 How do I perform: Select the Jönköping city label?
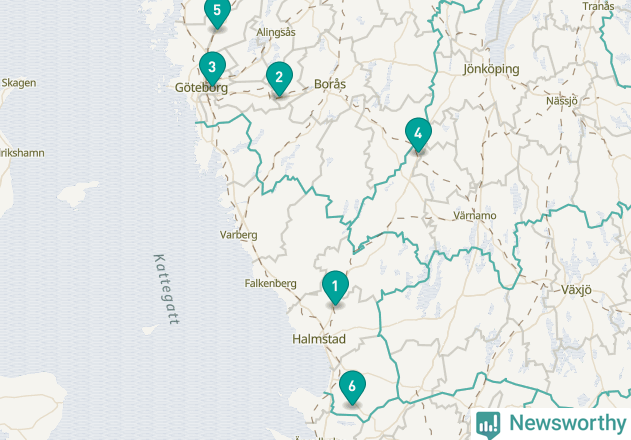point(491,69)
